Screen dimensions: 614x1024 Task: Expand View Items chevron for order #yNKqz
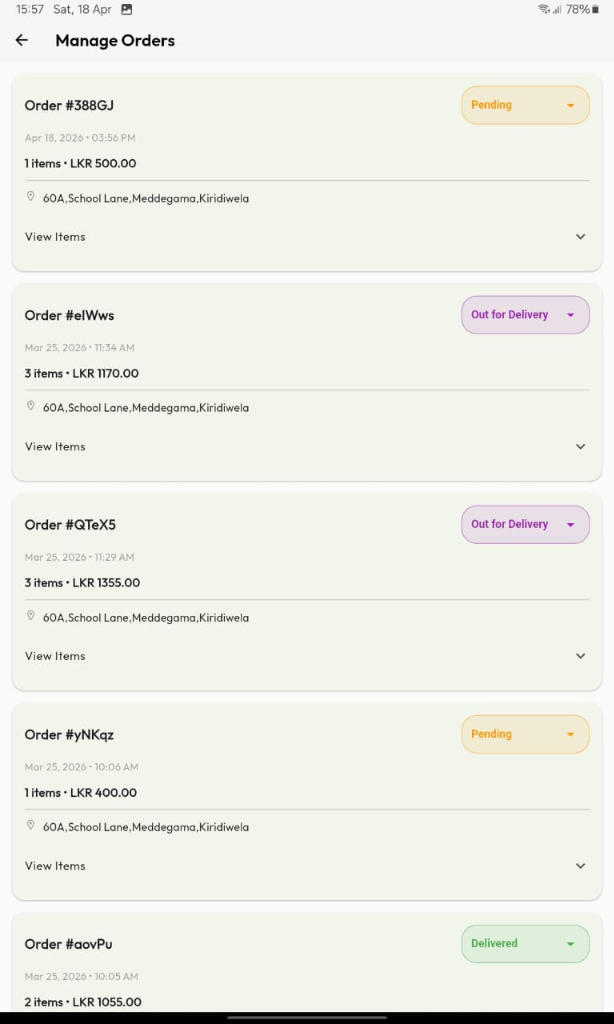pyautogui.click(x=581, y=866)
